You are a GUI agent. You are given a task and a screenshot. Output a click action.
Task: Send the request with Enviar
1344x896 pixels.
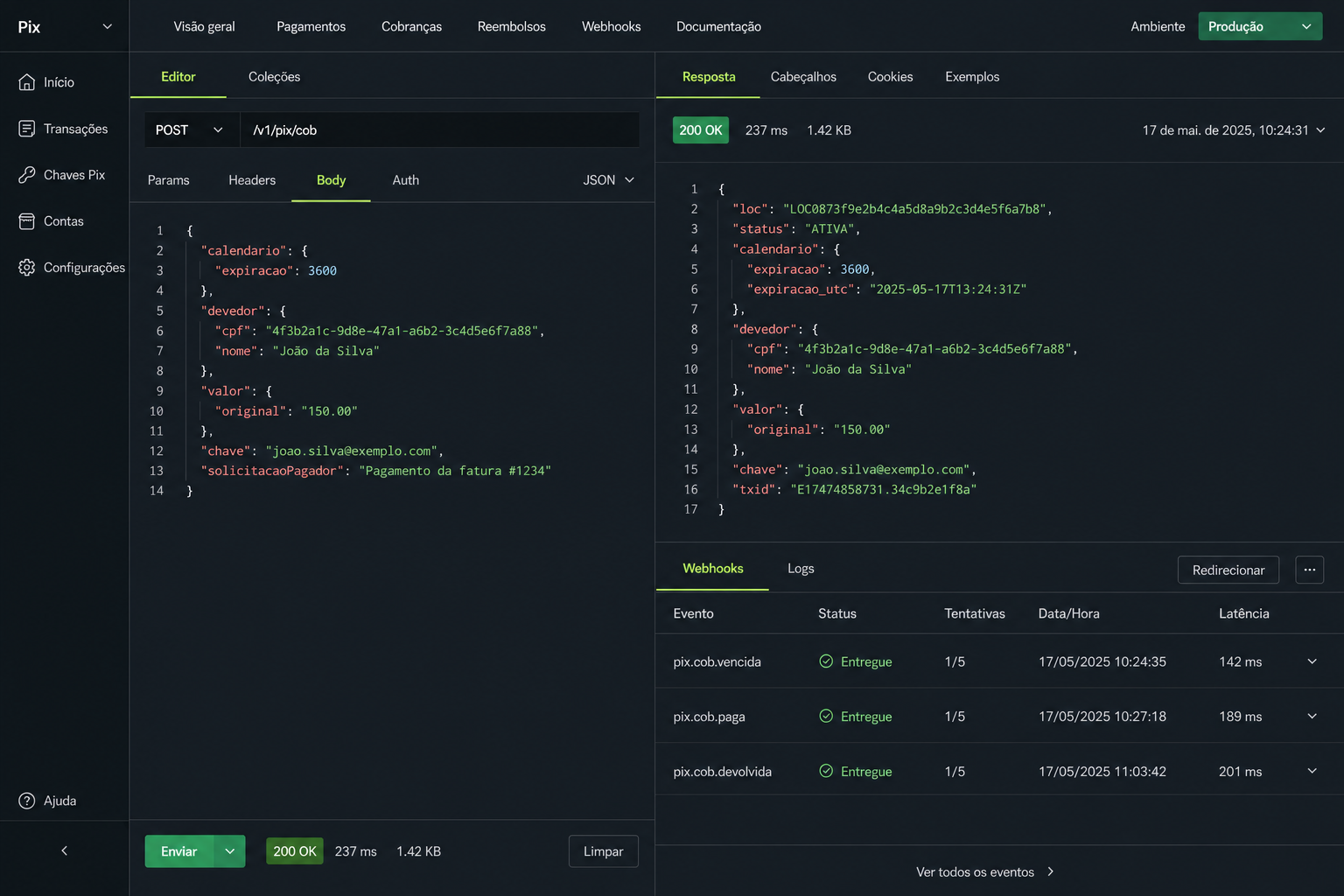tap(179, 851)
